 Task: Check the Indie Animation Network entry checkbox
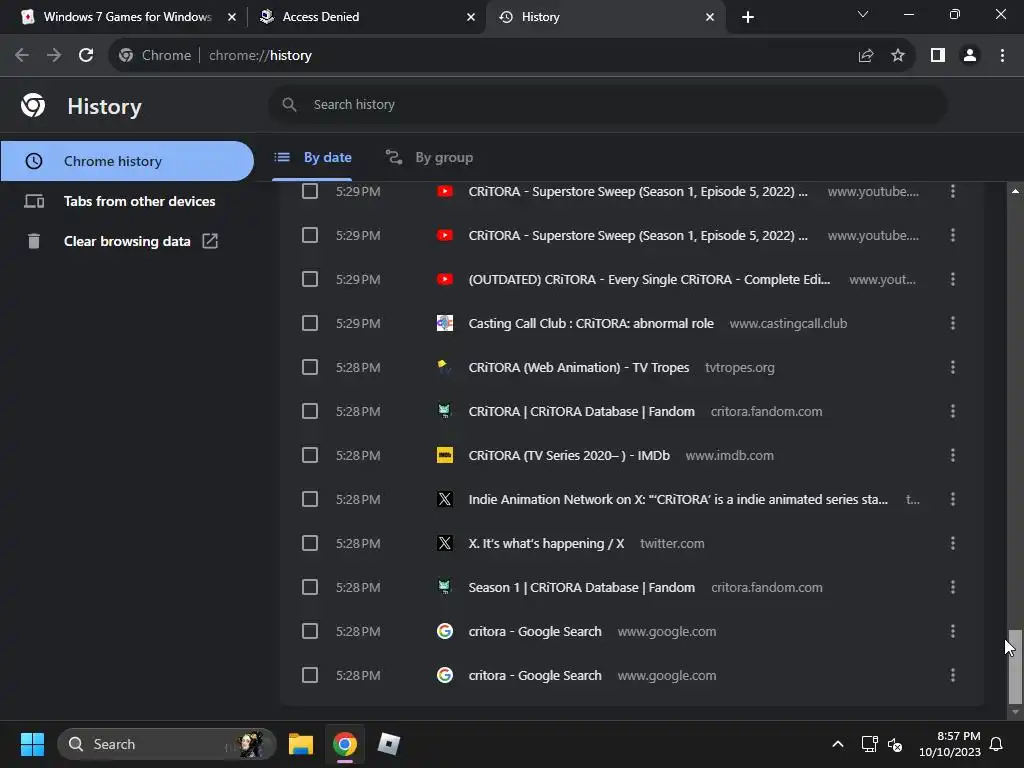(x=310, y=500)
